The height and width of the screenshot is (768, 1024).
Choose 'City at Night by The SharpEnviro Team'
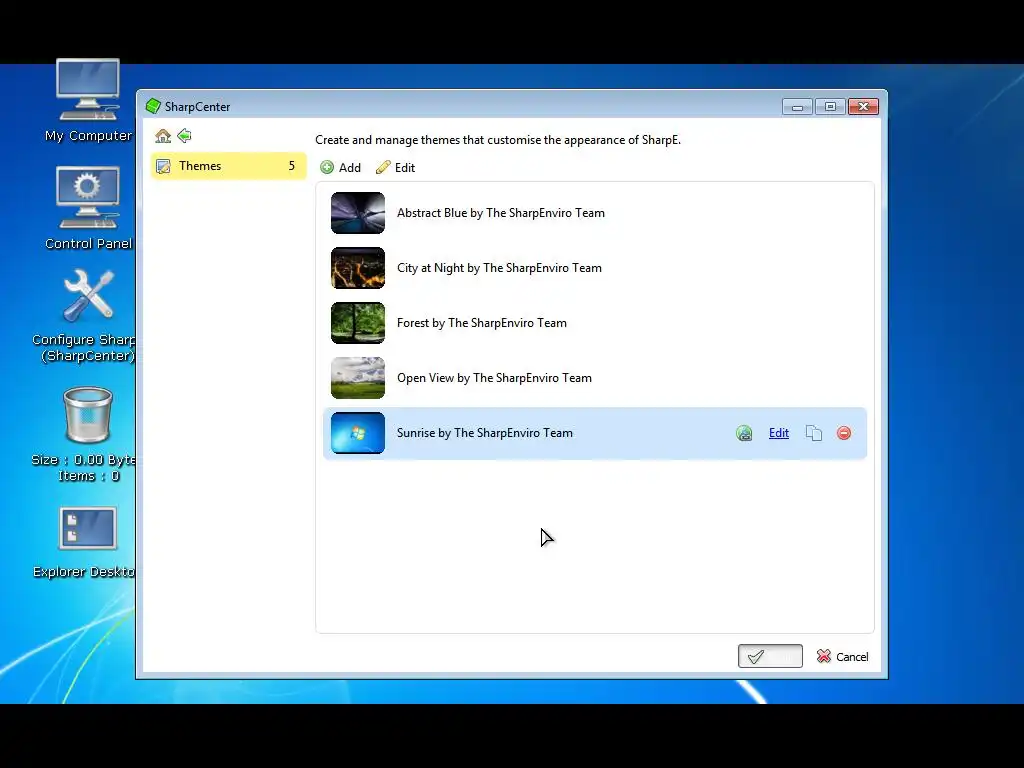(x=594, y=268)
